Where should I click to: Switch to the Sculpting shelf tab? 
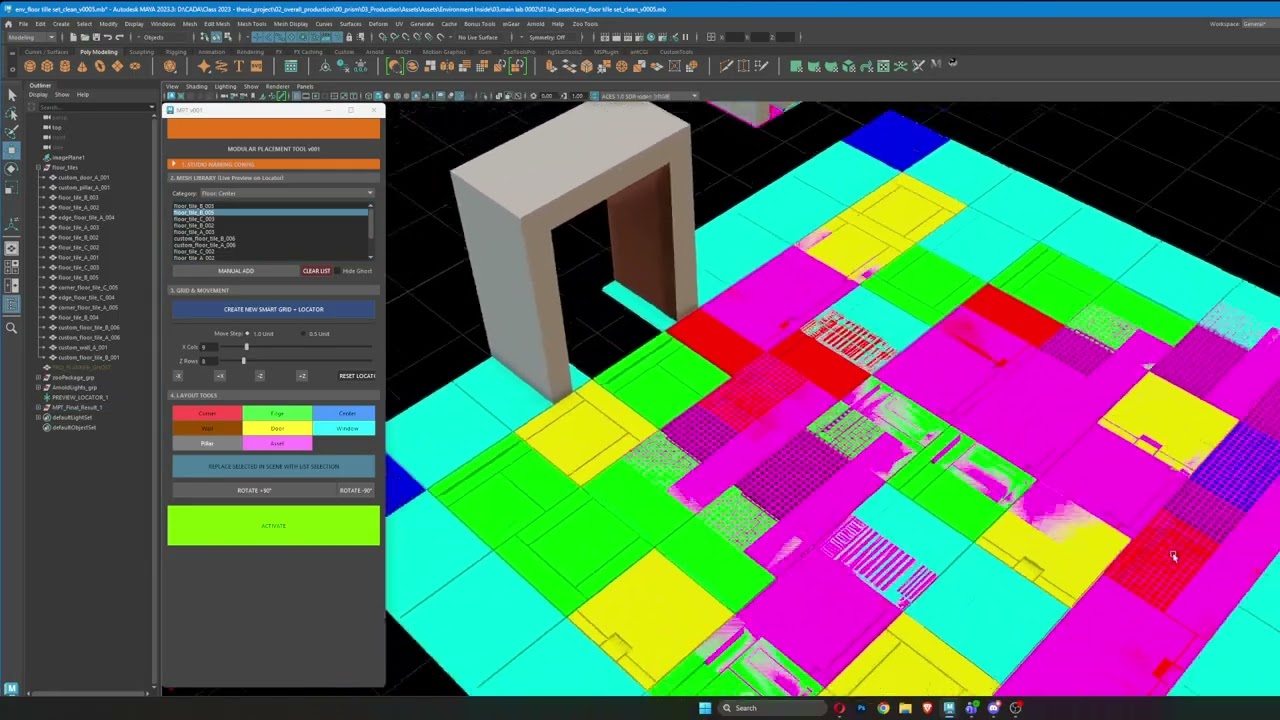click(x=141, y=52)
